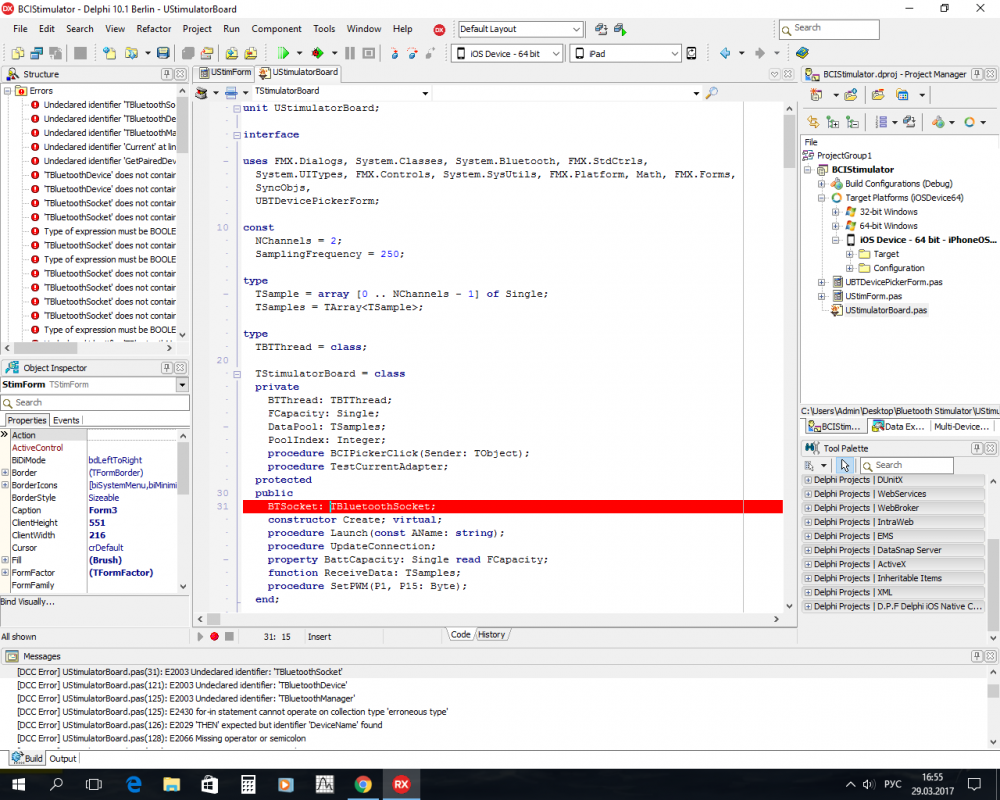Expand the Build Configurations (Debug) node
The image size is (1000, 800).
(x=821, y=184)
